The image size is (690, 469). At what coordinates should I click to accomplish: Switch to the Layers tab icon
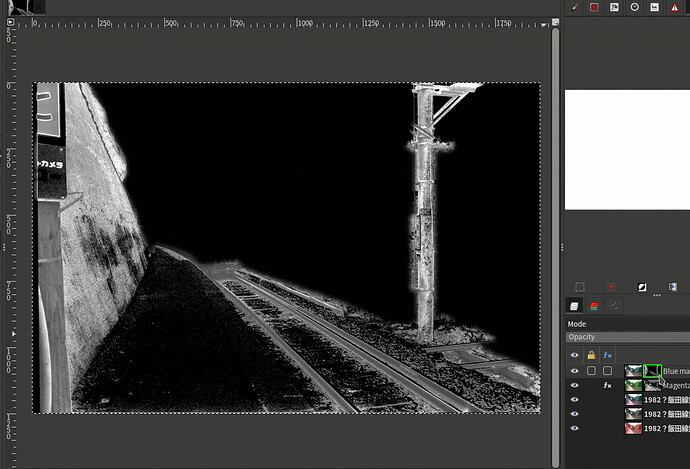point(575,306)
